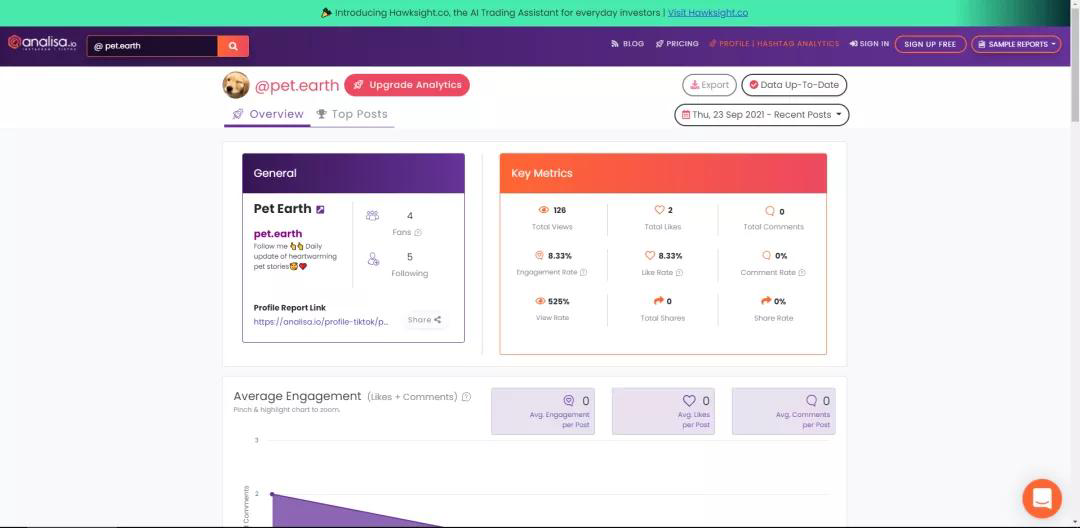Click the purple pet.earth username
1080x528 pixels.
tap(278, 233)
